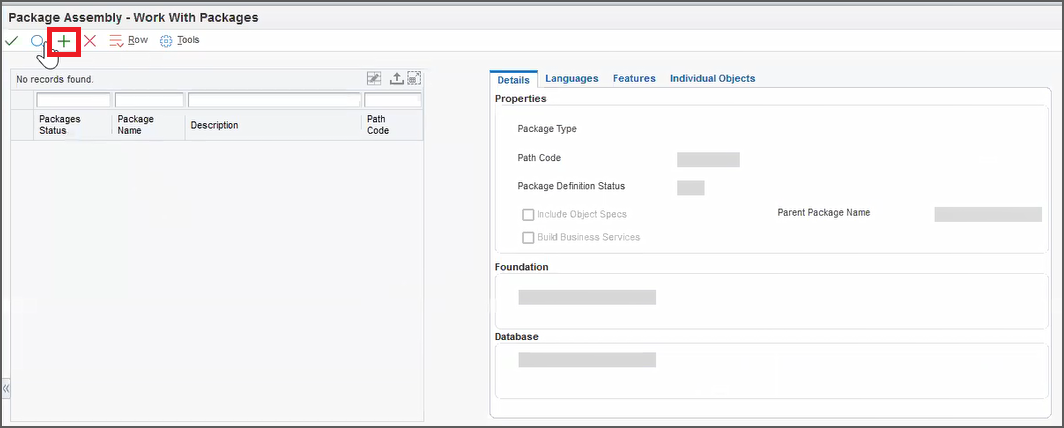Click the Path Code column header
Image resolution: width=1064 pixels, height=428 pixels.
[392, 125]
